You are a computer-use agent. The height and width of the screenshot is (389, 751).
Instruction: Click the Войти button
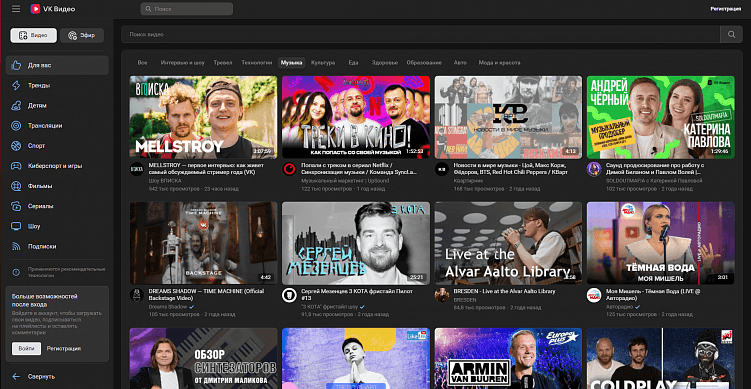point(26,348)
